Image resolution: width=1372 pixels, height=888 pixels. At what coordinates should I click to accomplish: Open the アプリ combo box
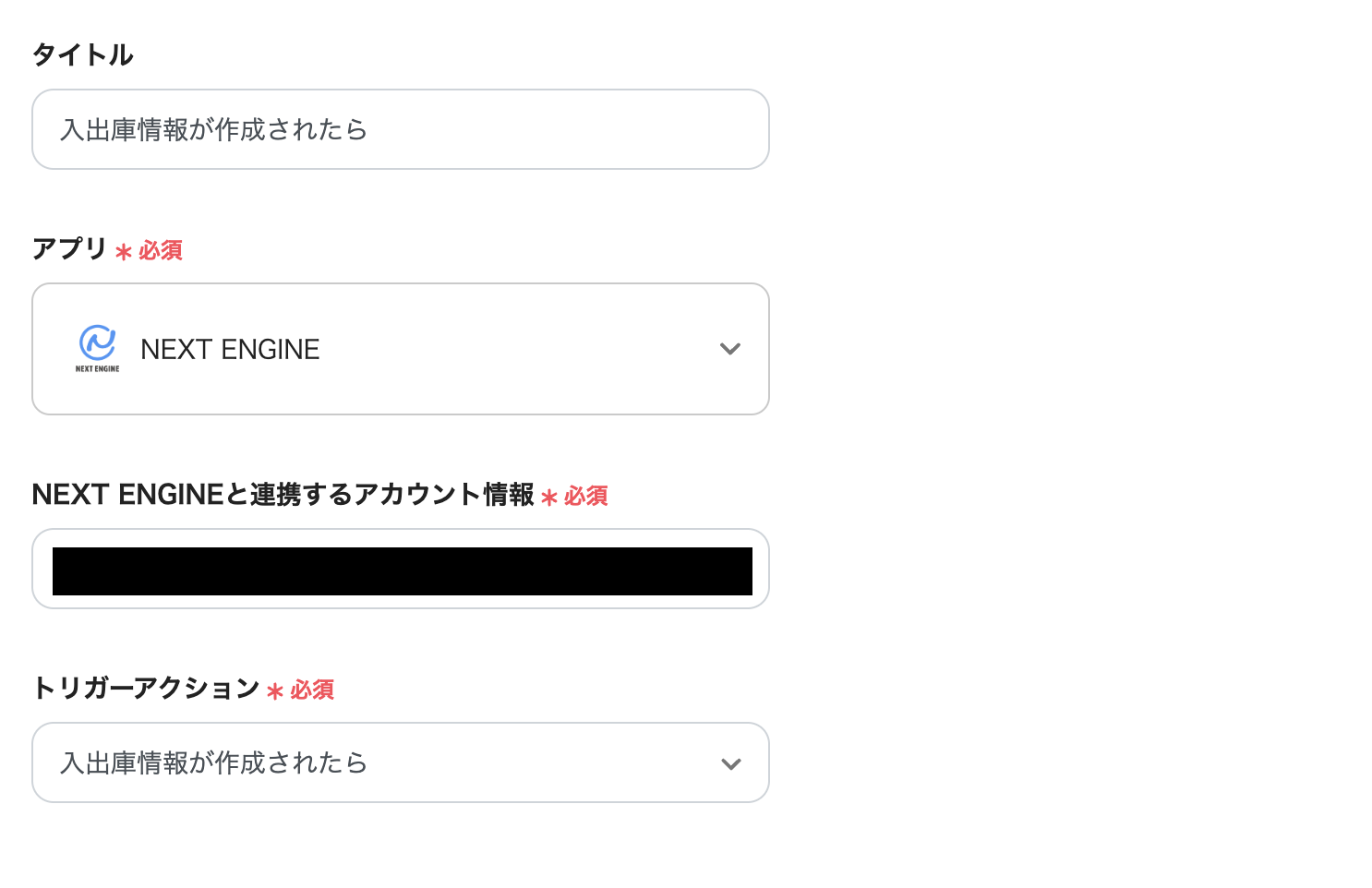pos(401,349)
